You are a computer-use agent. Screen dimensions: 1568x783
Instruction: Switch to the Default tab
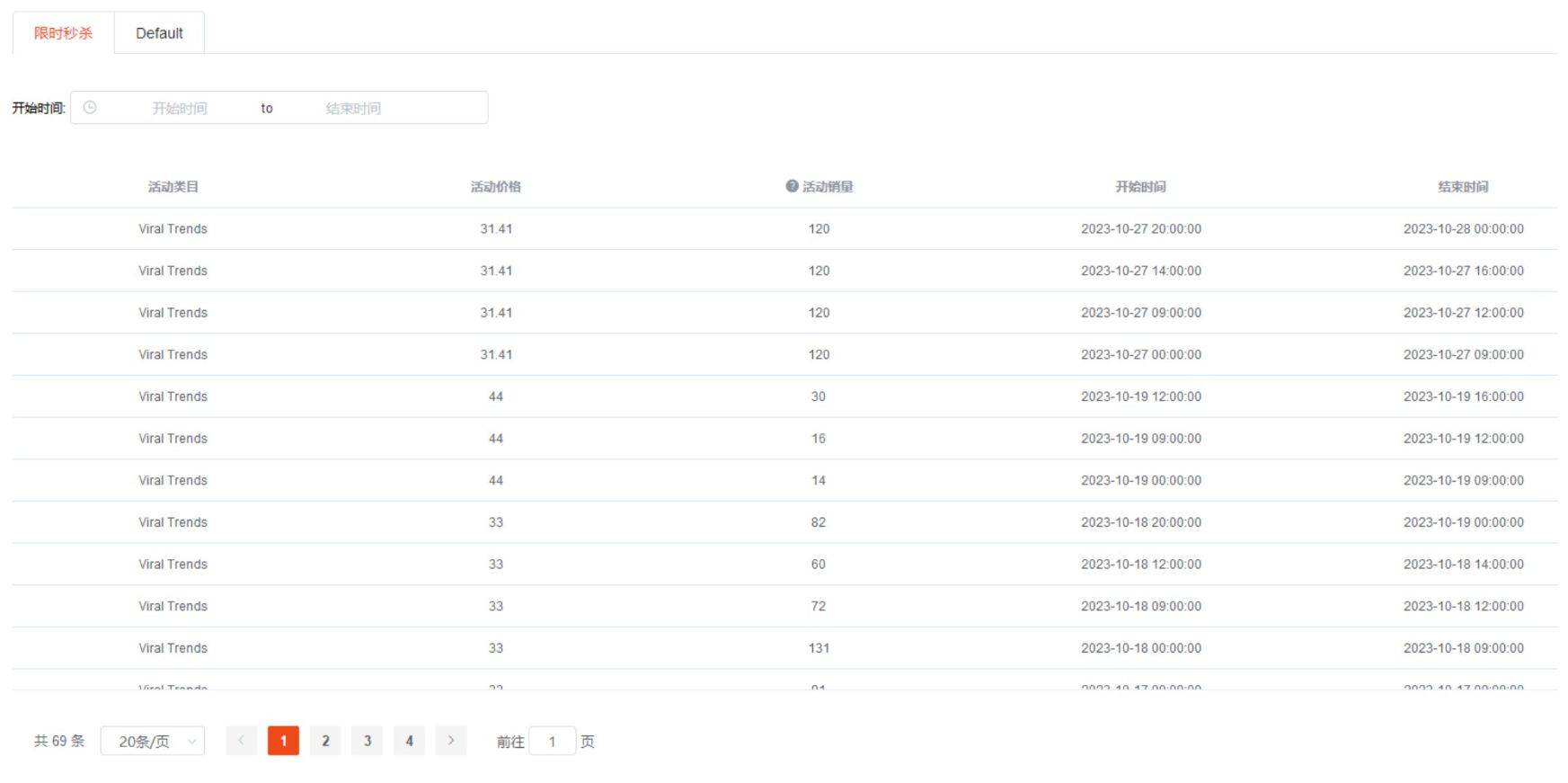click(159, 33)
